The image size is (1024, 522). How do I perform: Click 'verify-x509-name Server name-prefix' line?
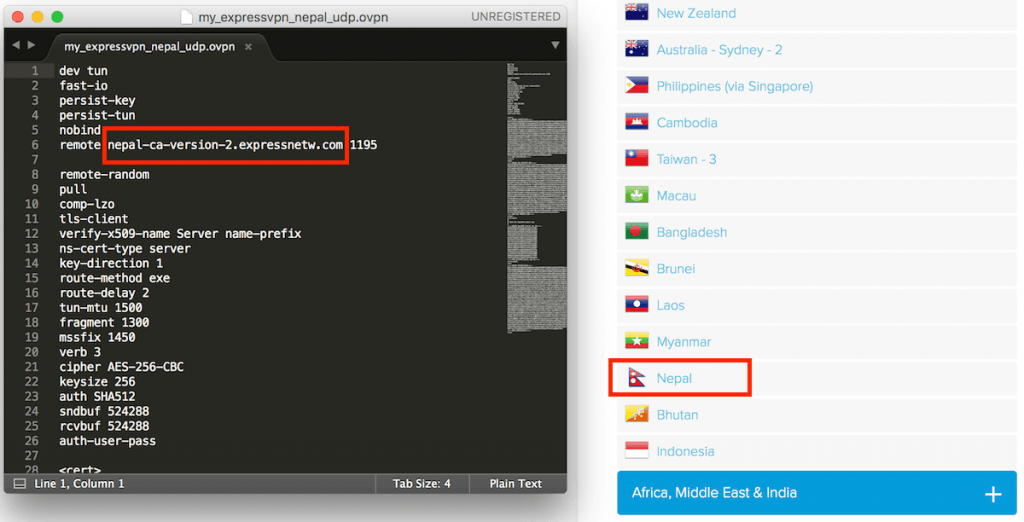tap(180, 234)
